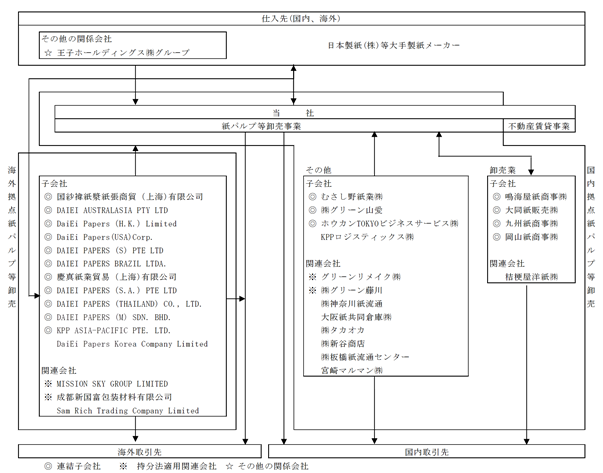Select KPPロジスティックス㈱ entry

[367, 237]
